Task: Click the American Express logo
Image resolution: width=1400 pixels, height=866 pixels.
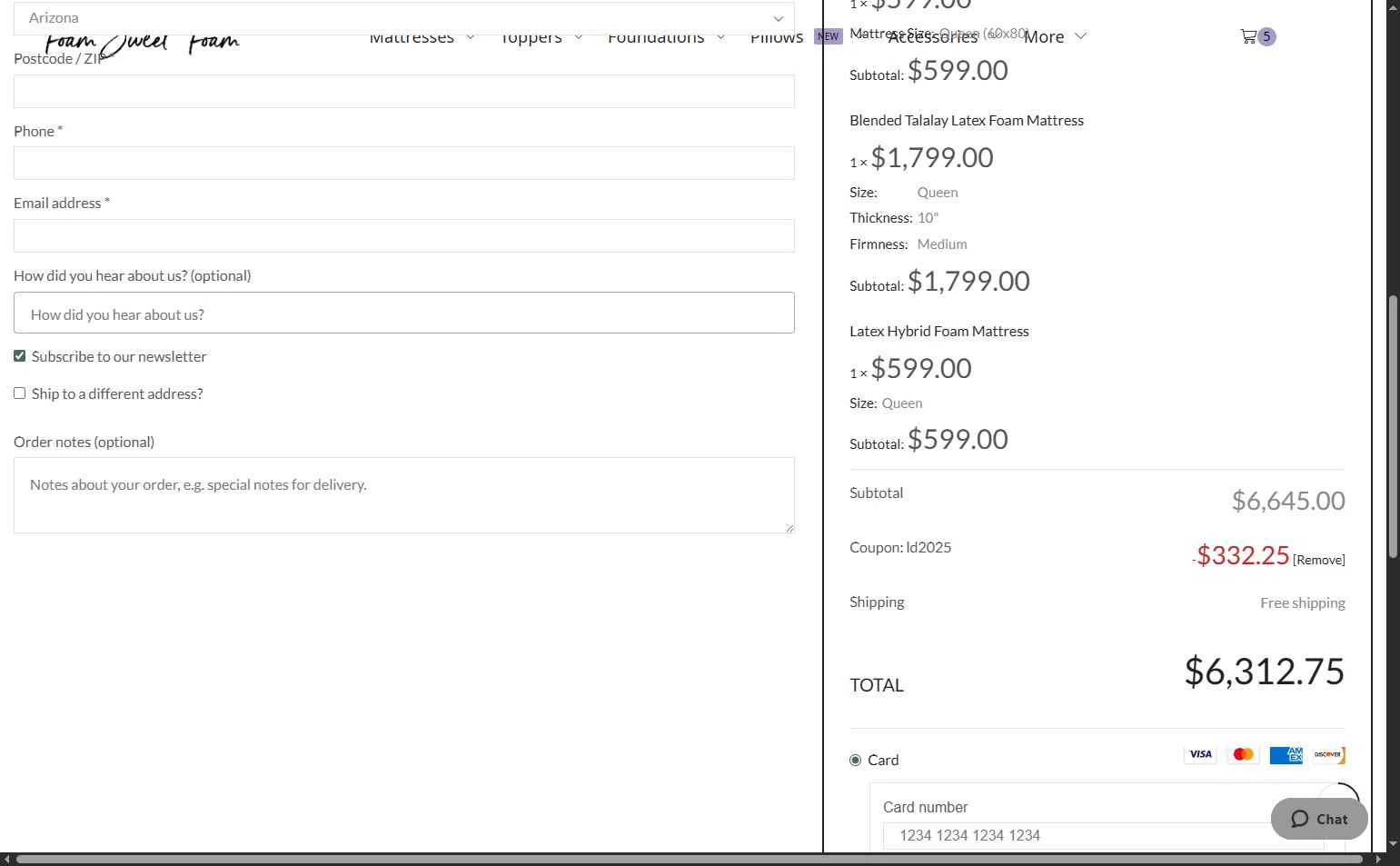Action: coord(1286,754)
